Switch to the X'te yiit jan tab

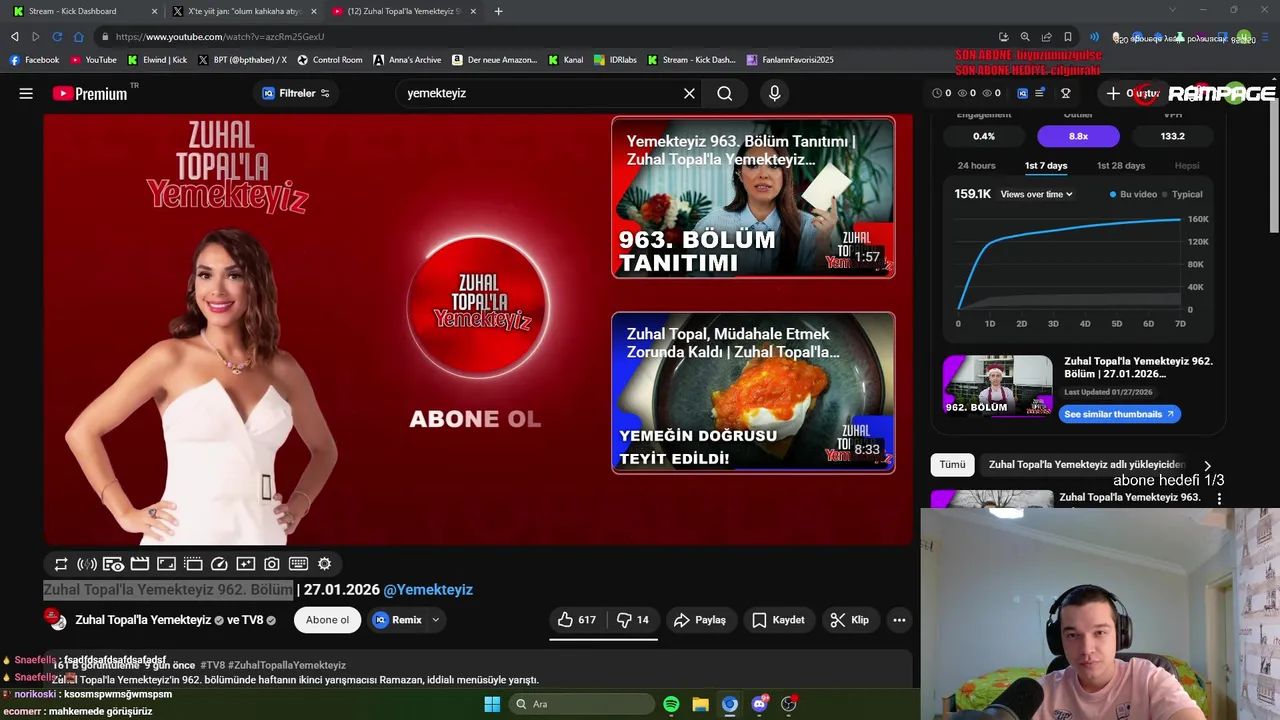click(244, 11)
